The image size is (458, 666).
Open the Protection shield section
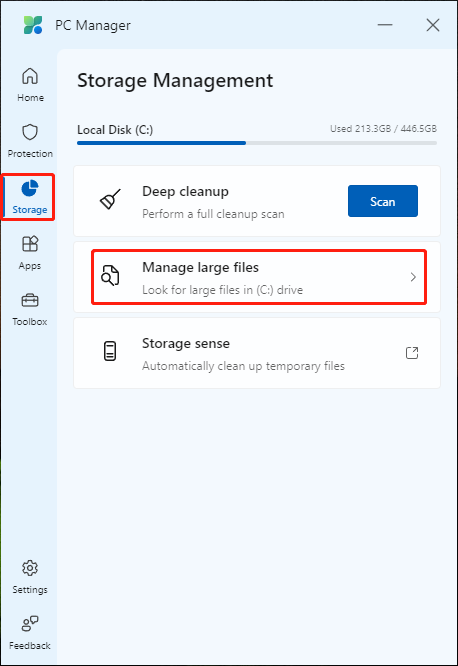coord(30,141)
